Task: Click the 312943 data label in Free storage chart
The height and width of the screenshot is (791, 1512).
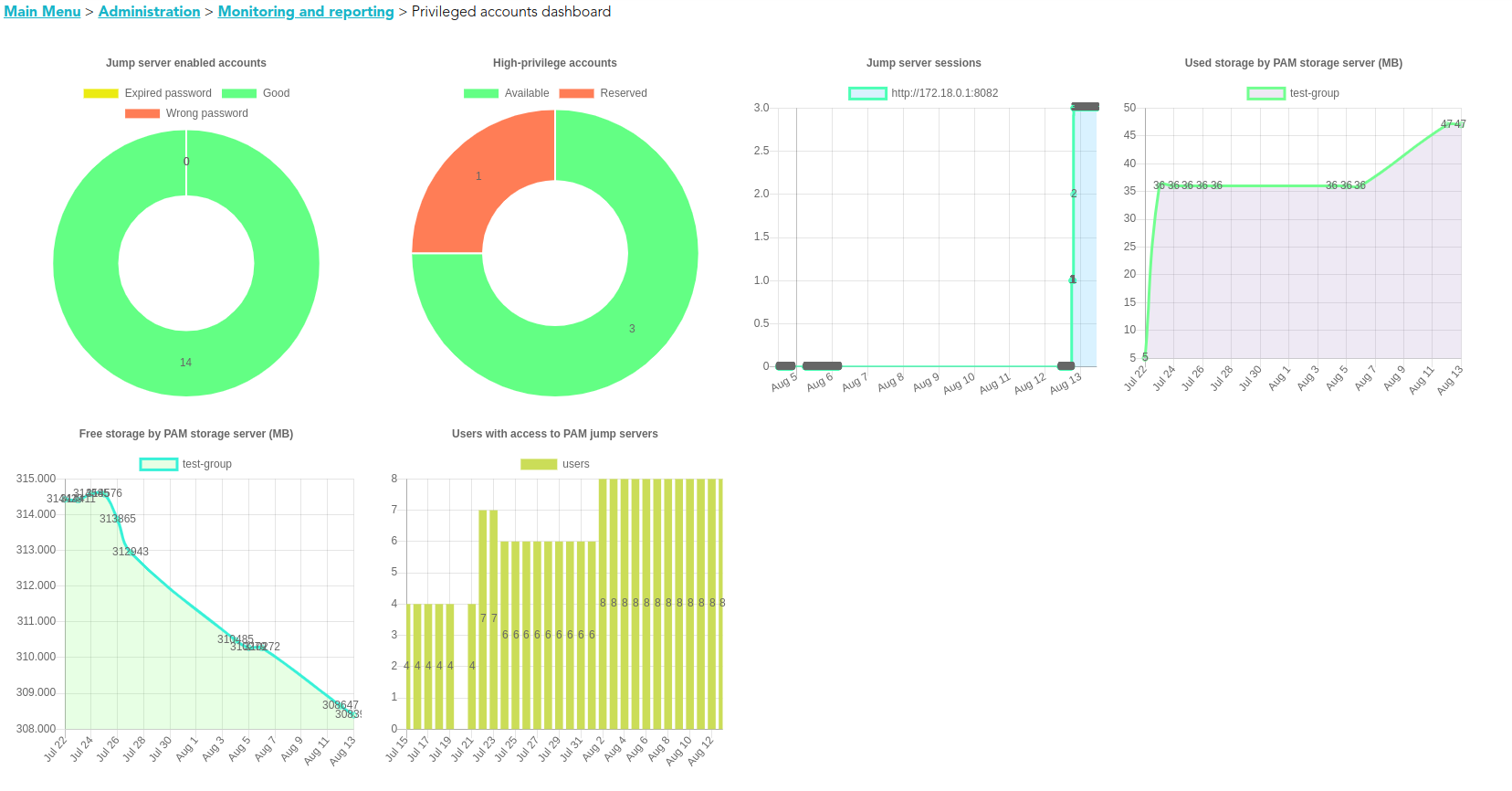Action: [x=131, y=552]
